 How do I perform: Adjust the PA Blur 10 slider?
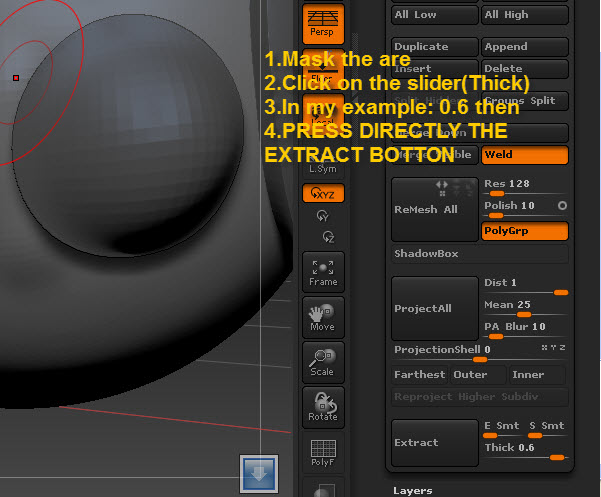coord(525,331)
